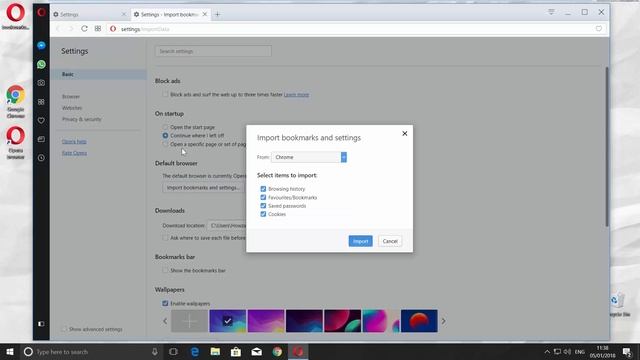Open the Opera menu logo in sidebar

41,13
